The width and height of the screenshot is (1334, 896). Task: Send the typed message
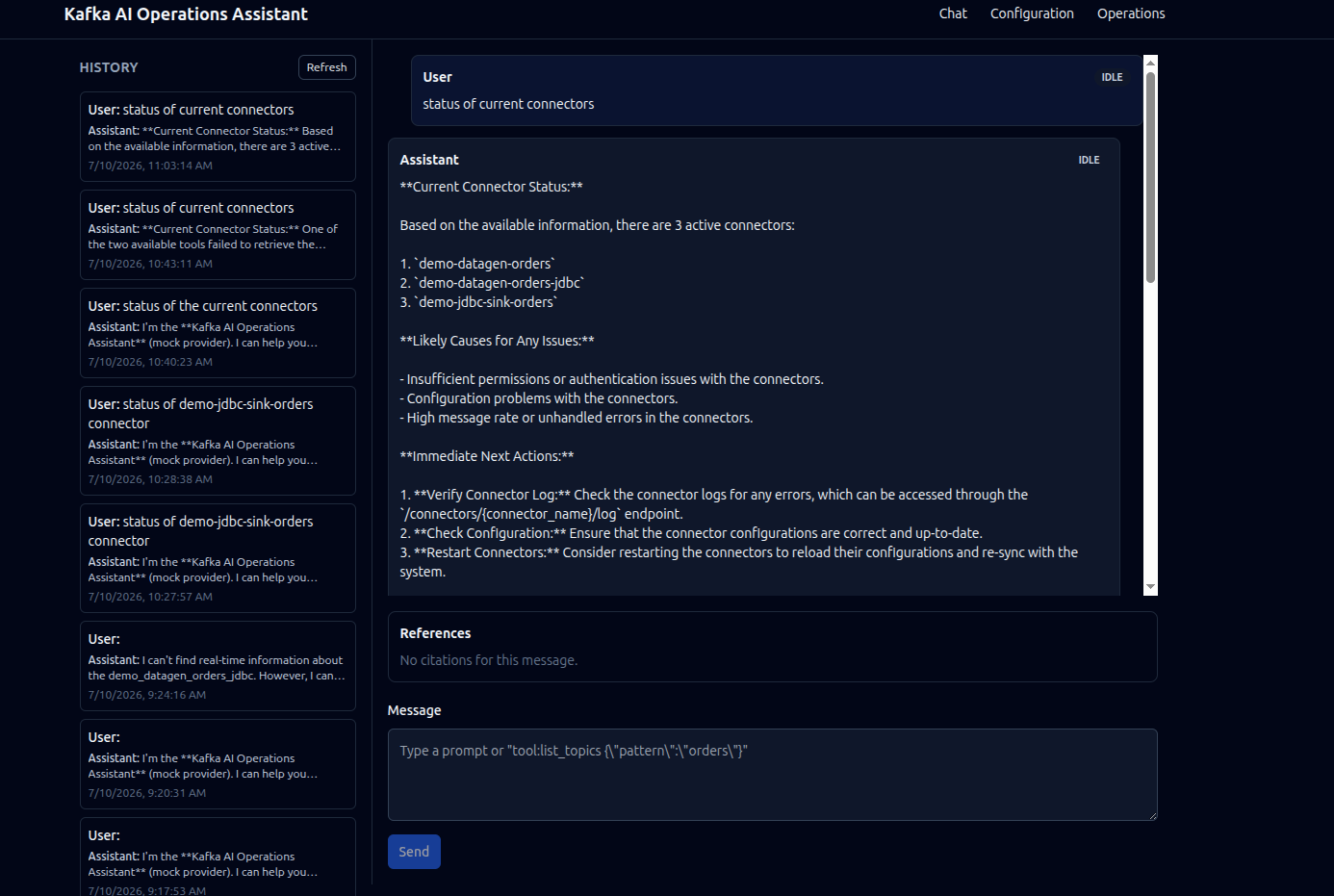414,852
